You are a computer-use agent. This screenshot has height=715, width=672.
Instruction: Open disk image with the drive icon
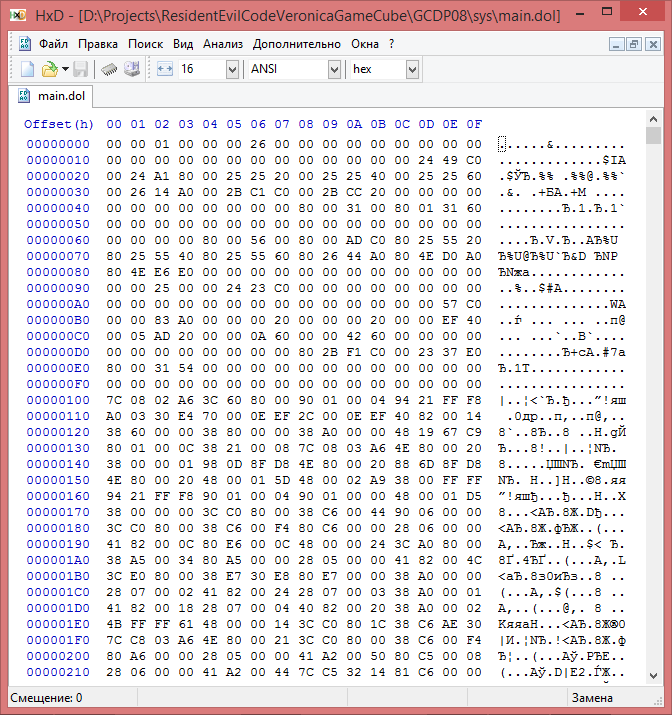pos(132,69)
